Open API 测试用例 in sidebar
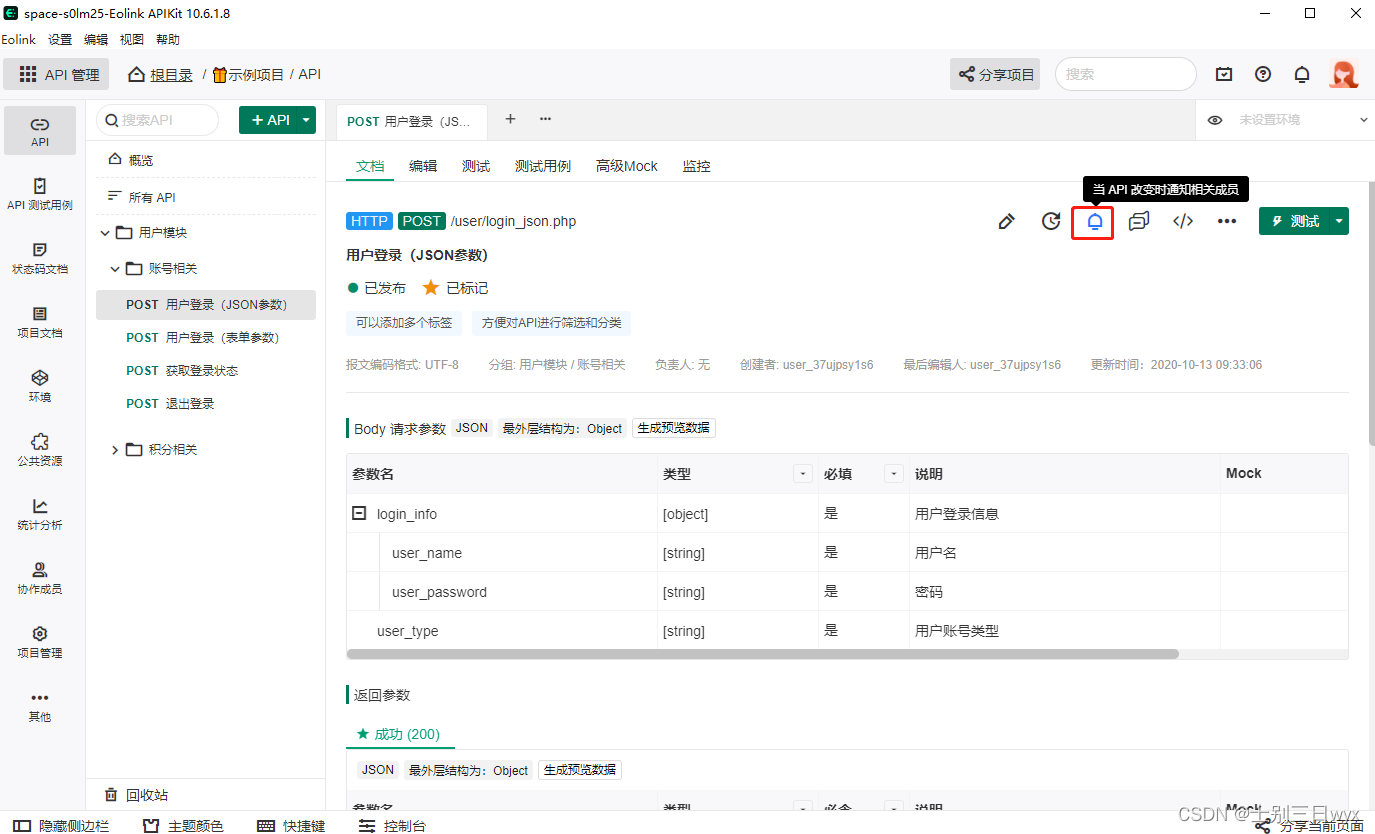This screenshot has width=1375, height=834. pyautogui.click(x=40, y=194)
